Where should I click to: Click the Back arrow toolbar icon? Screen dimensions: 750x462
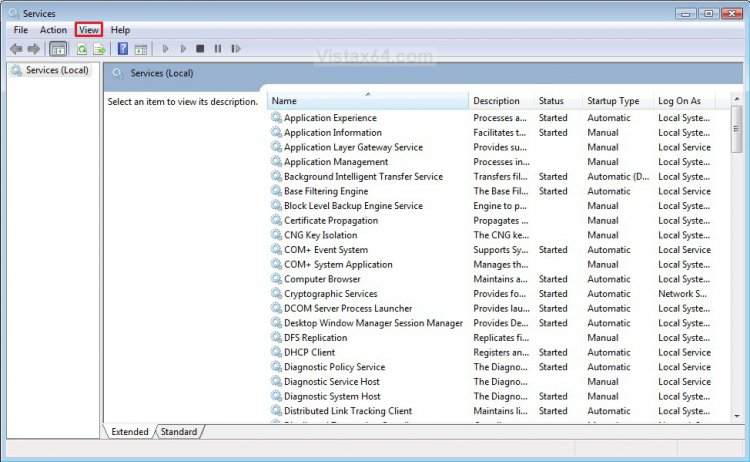(16, 49)
